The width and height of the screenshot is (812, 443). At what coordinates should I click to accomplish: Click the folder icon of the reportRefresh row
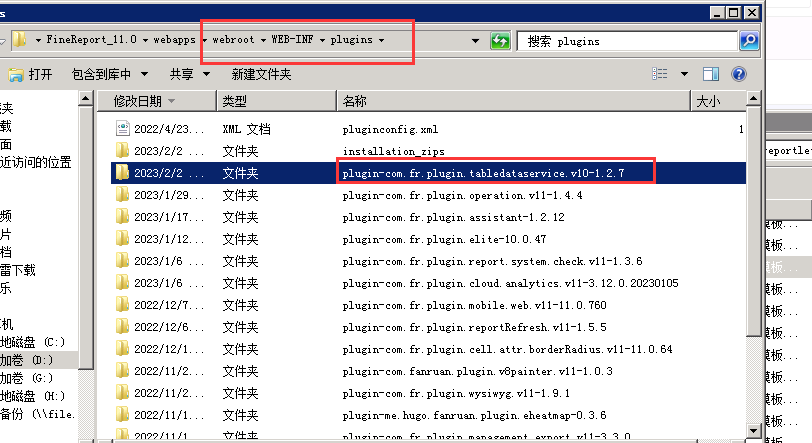pos(122,327)
